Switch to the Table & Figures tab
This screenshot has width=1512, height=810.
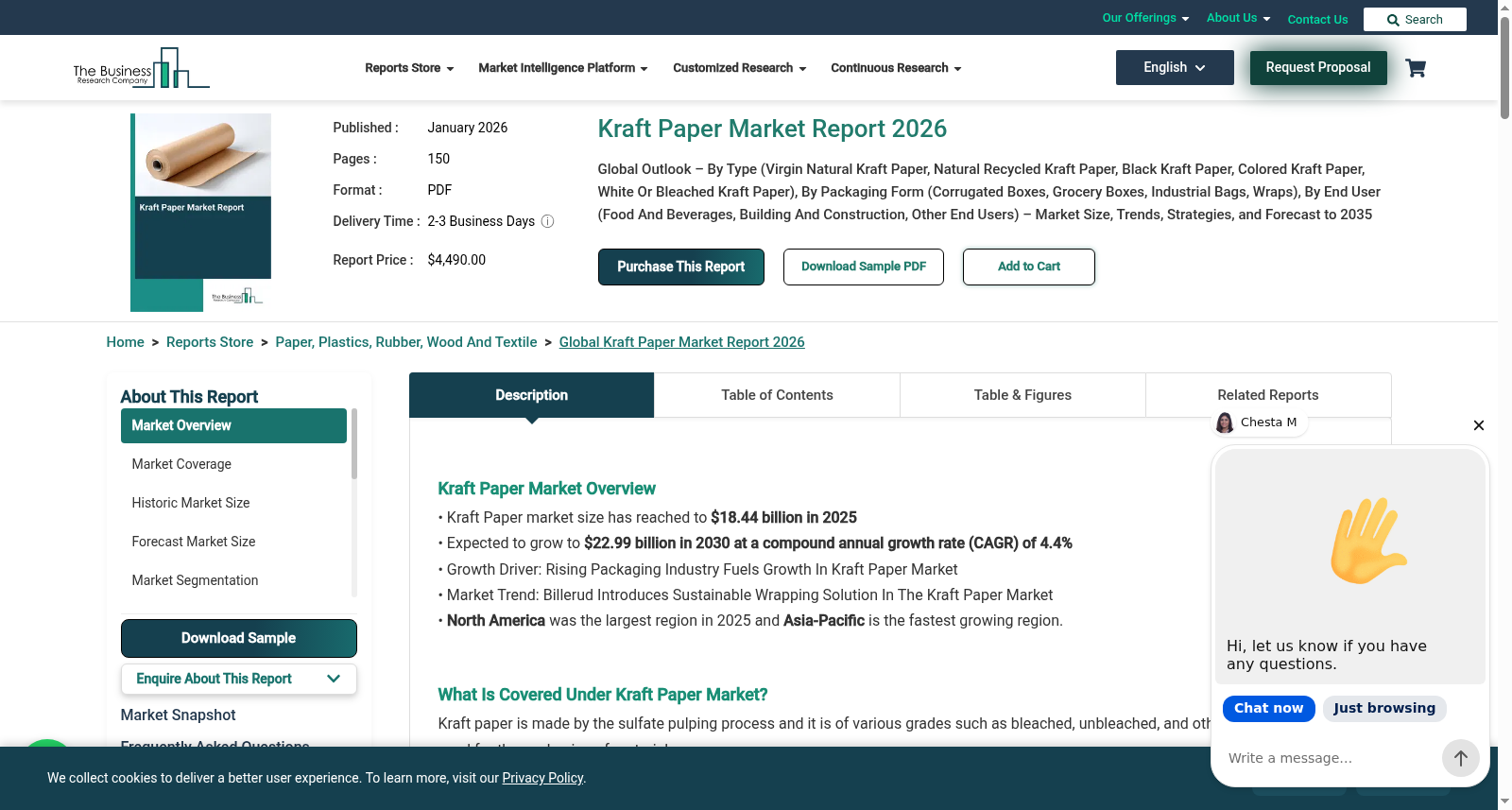click(1022, 395)
